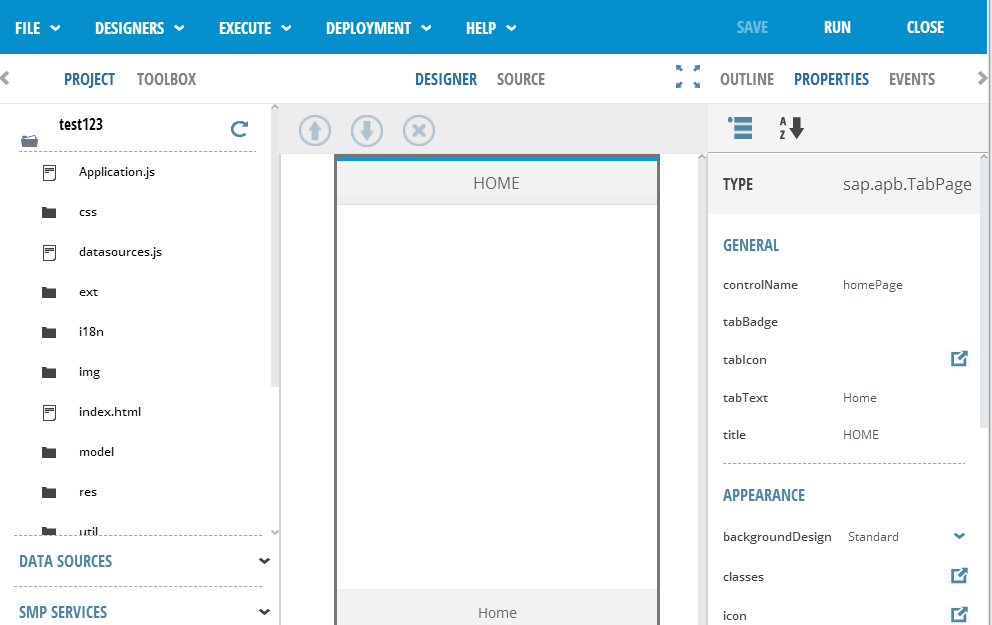Screen dimensions: 992x625
Task: Open the classes editor icon
Action: pyautogui.click(x=959, y=576)
